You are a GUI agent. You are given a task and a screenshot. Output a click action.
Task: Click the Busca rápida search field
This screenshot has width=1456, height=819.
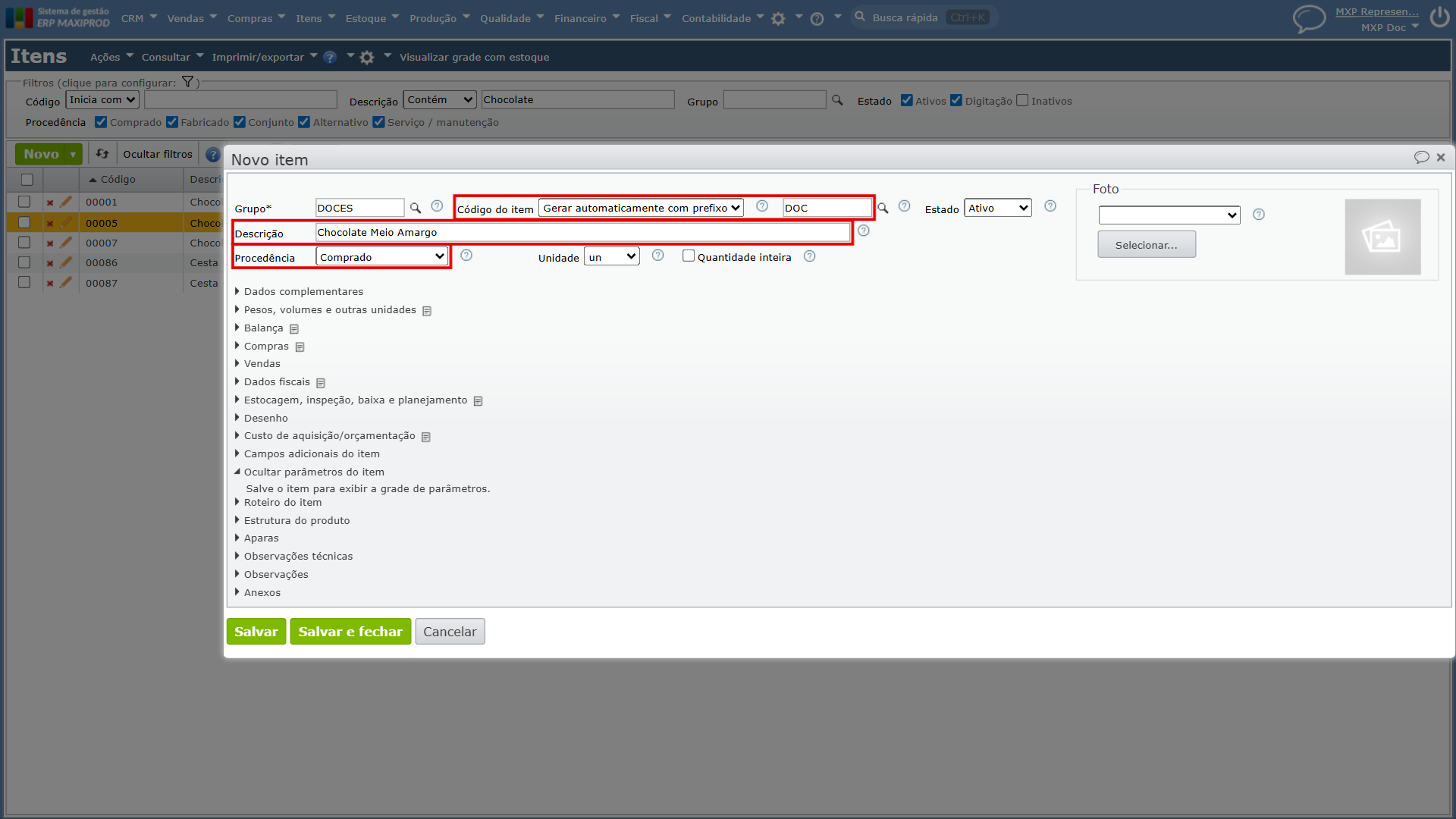924,17
